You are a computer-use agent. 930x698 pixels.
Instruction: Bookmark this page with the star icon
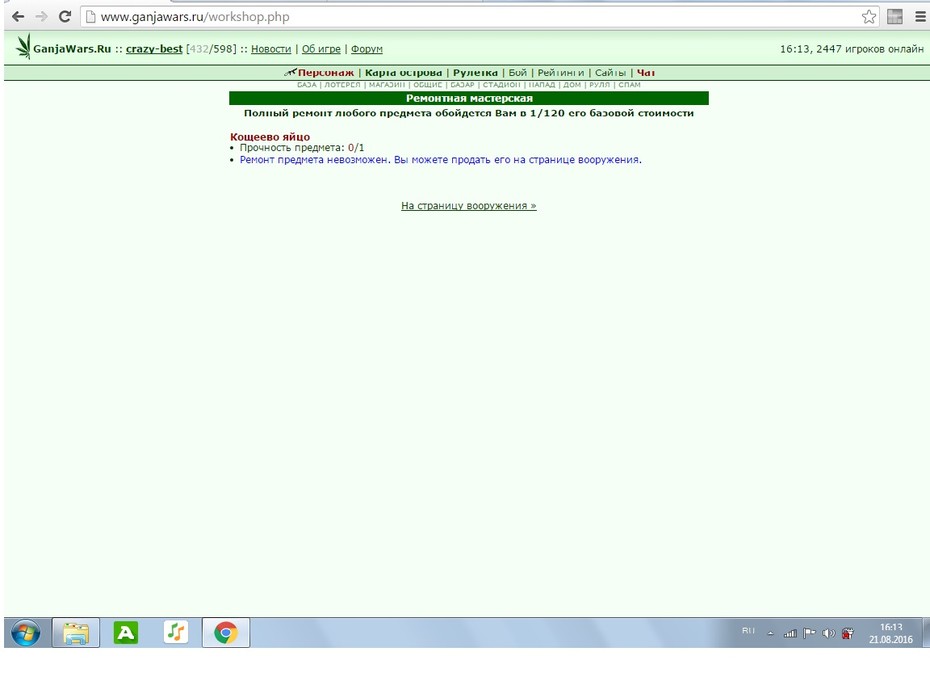point(868,17)
